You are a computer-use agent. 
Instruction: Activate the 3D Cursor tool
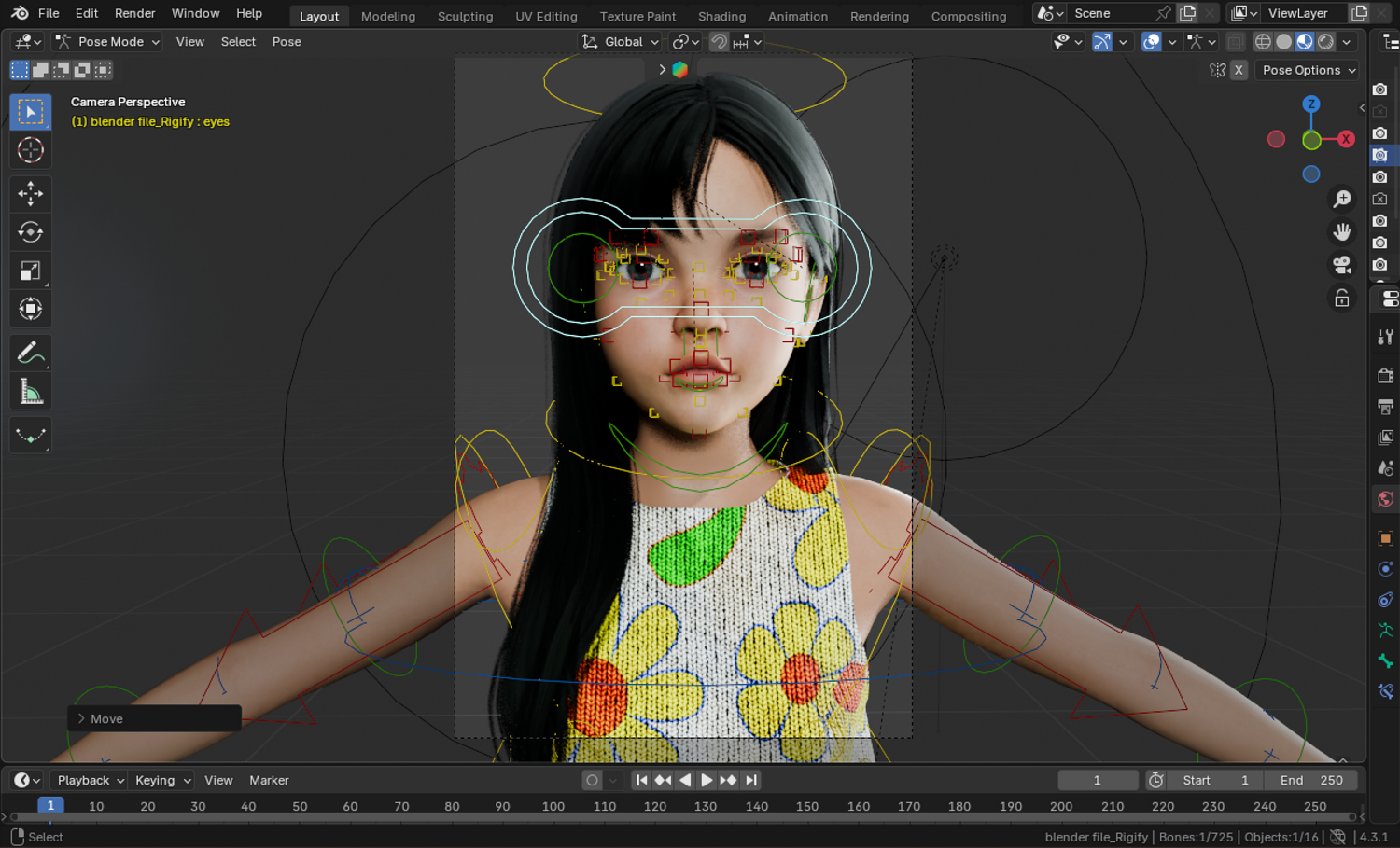pos(31,150)
